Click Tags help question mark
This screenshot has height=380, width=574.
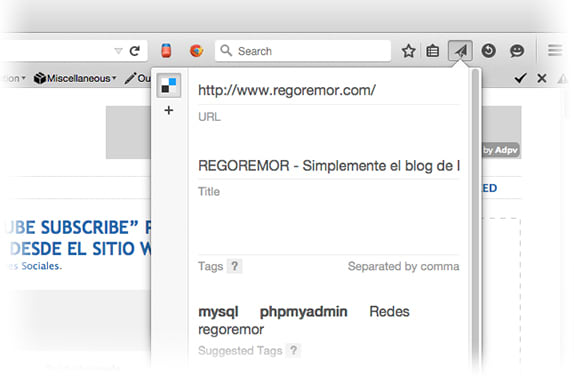234,266
